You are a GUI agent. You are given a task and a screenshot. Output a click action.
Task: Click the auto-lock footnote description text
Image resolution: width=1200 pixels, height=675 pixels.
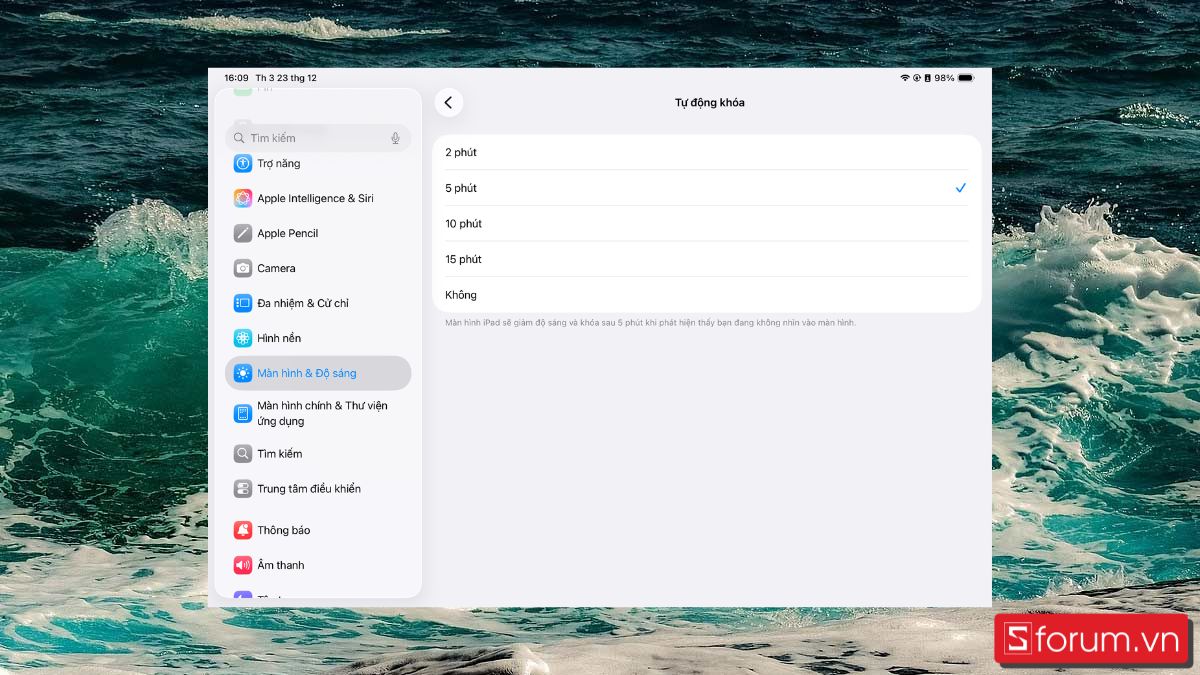click(651, 323)
